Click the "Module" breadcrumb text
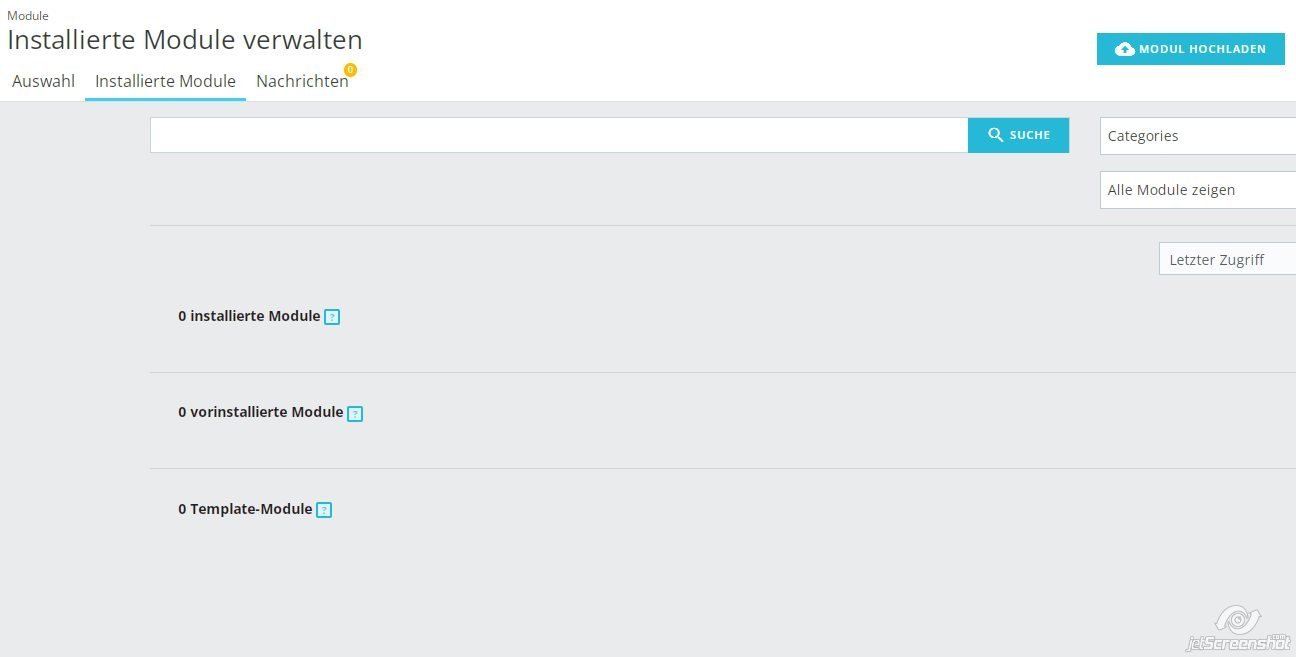 (x=28, y=16)
